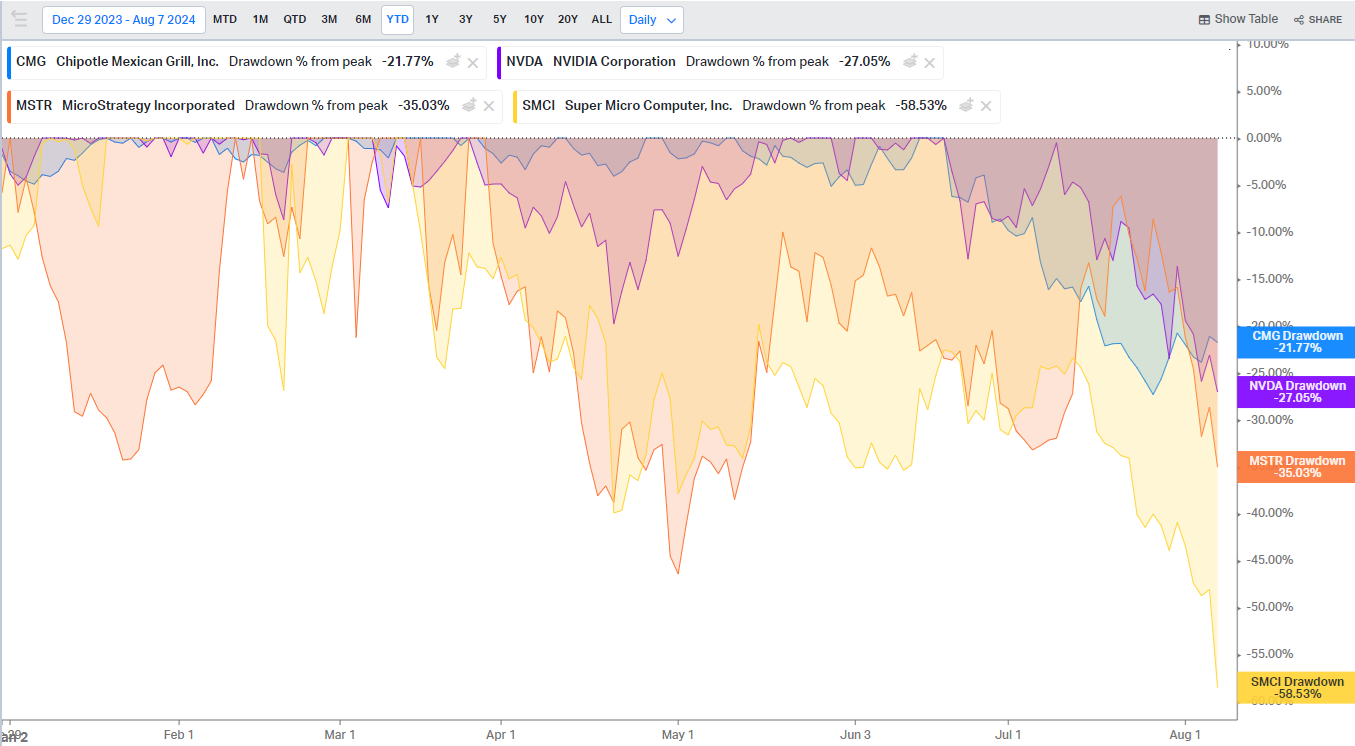Viewport: 1355px width, 746px height.
Task: Click the -35.03% value in MSTR legend
Action: click(x=423, y=106)
